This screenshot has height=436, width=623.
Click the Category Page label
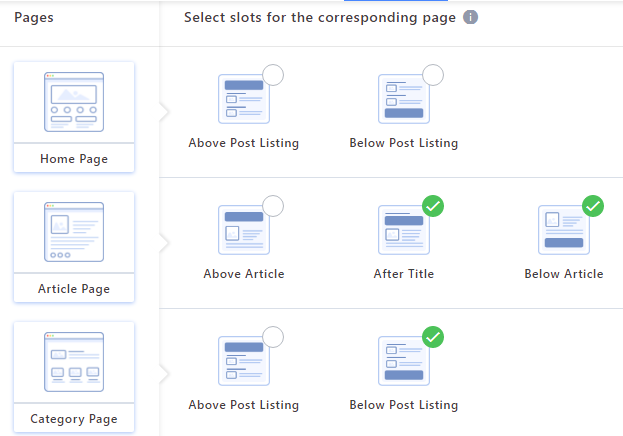click(x=74, y=419)
